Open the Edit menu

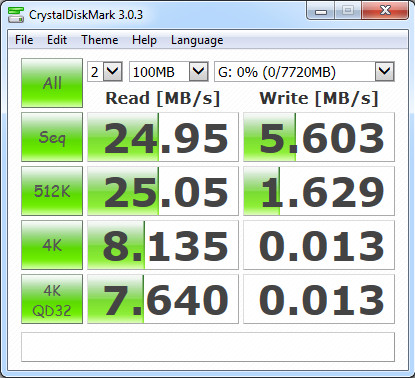(x=57, y=40)
